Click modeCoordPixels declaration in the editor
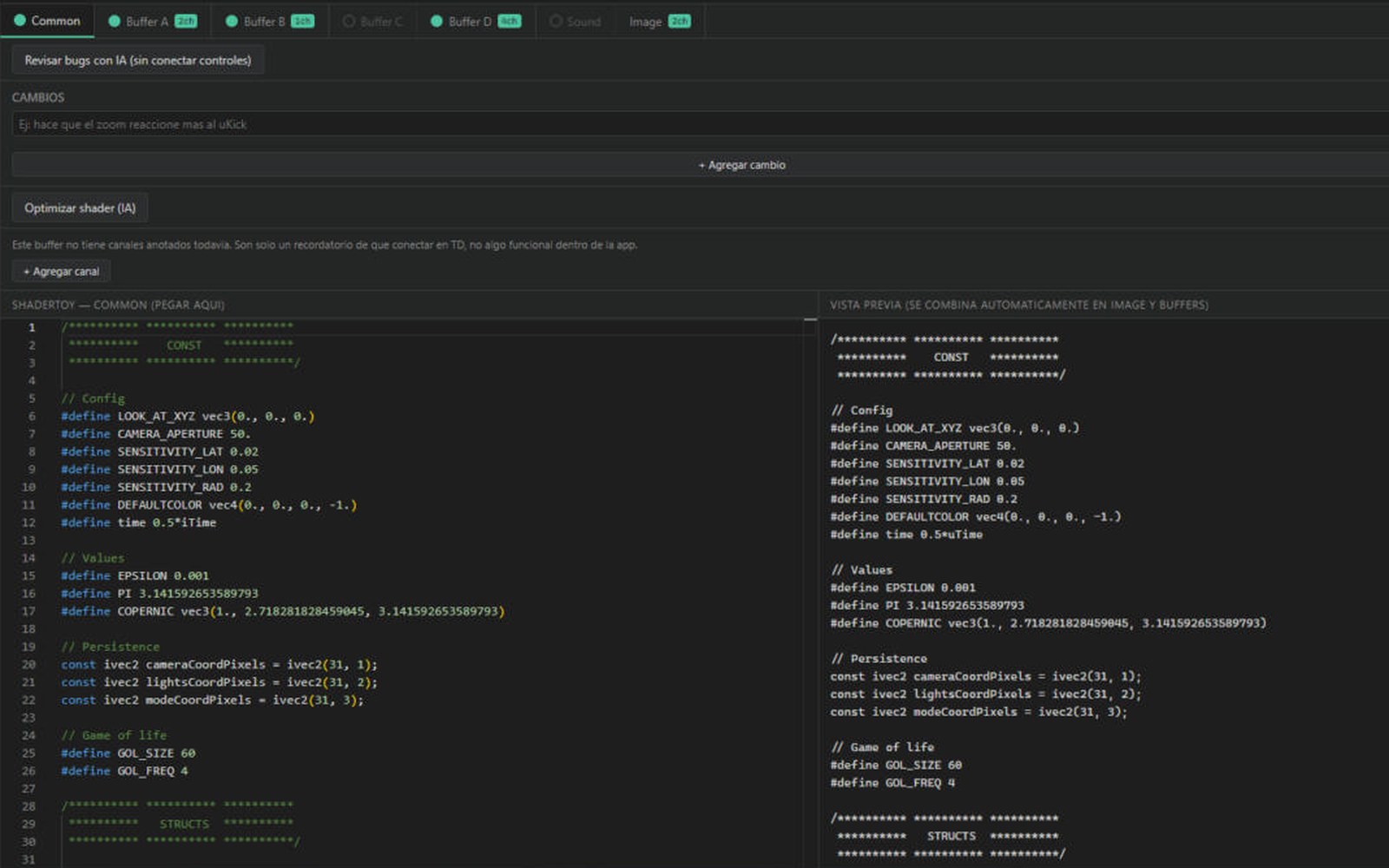The image size is (1389, 868). (x=212, y=700)
